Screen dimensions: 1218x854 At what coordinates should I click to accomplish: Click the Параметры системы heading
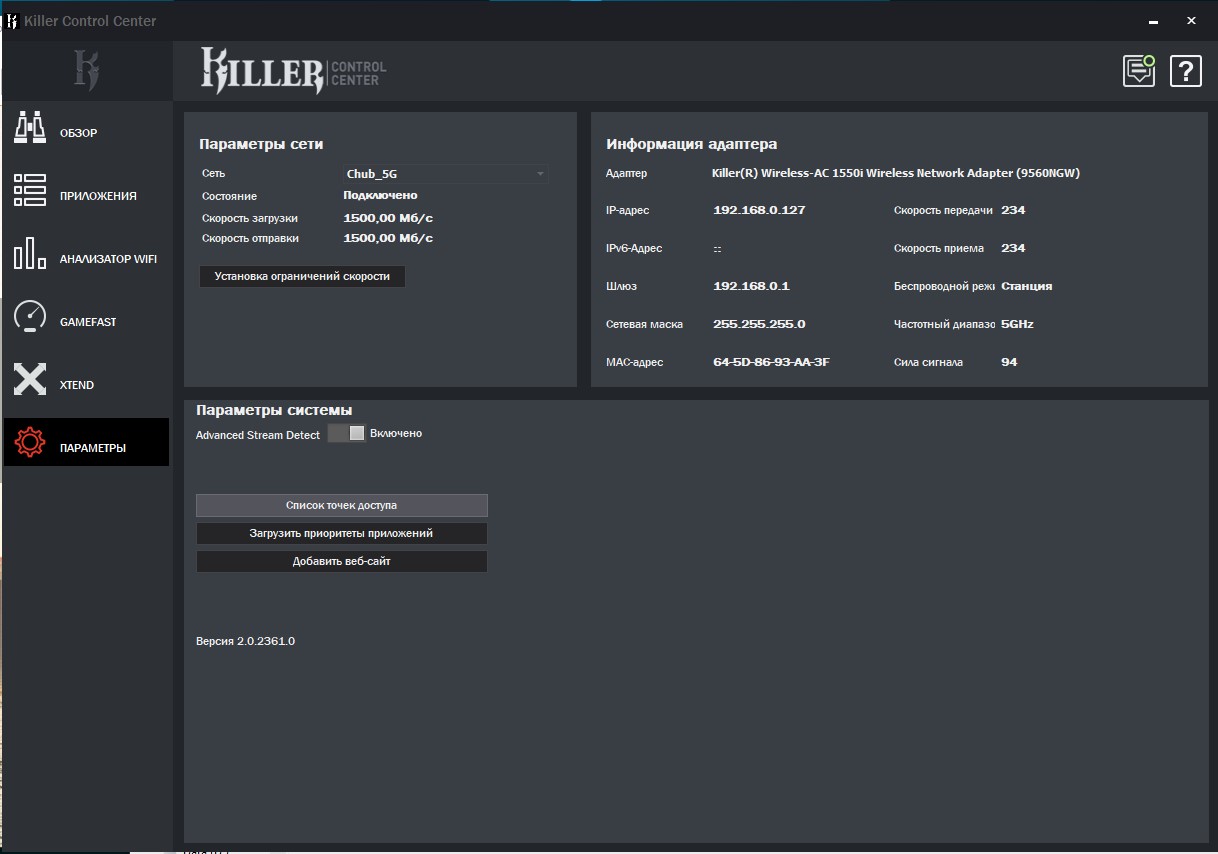pos(274,410)
